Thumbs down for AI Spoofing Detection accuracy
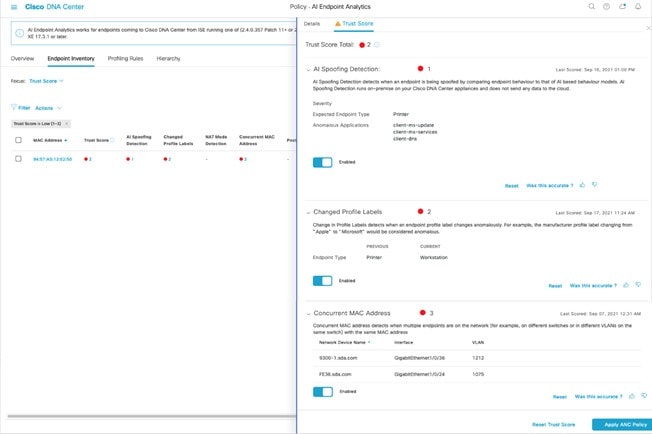The image size is (652, 434). (595, 185)
